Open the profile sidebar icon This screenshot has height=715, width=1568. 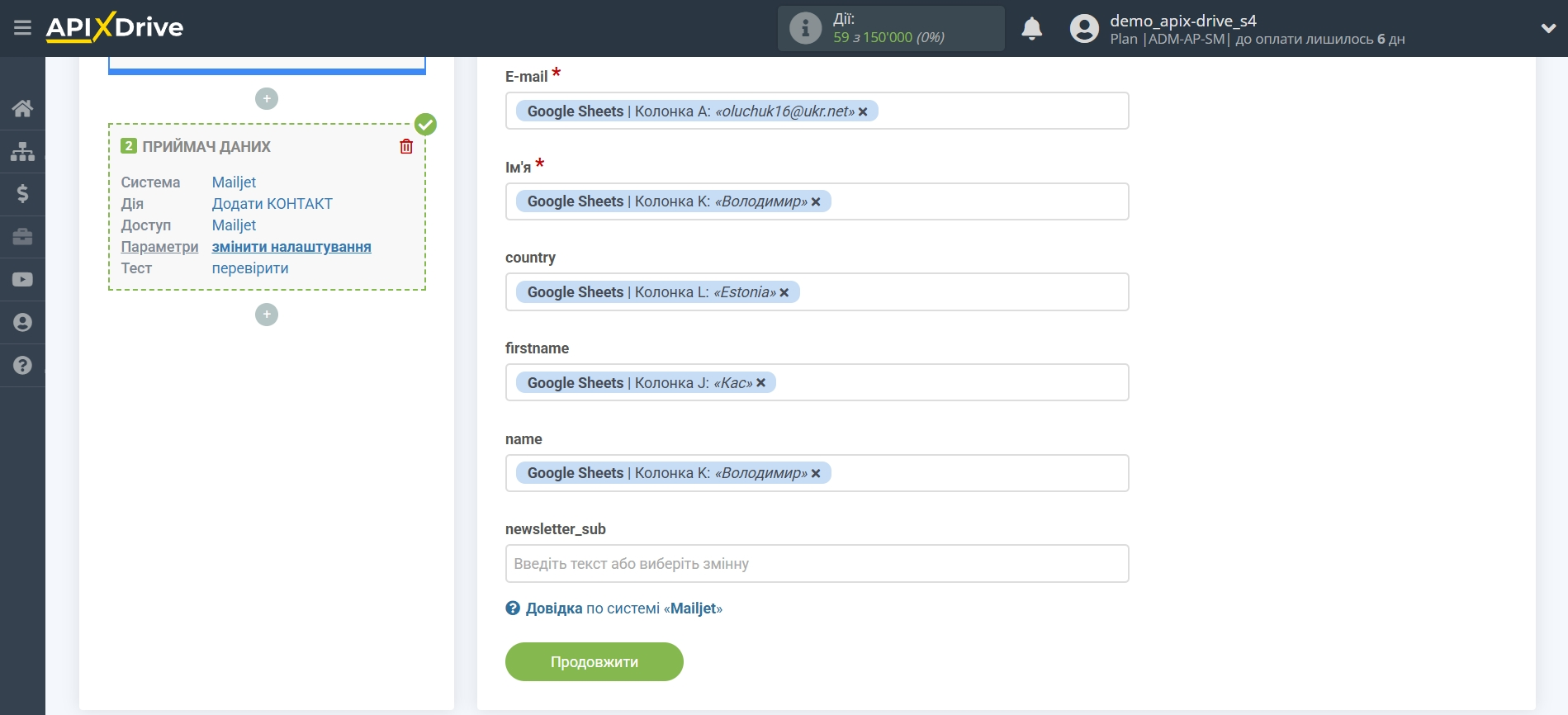pyautogui.click(x=22, y=323)
